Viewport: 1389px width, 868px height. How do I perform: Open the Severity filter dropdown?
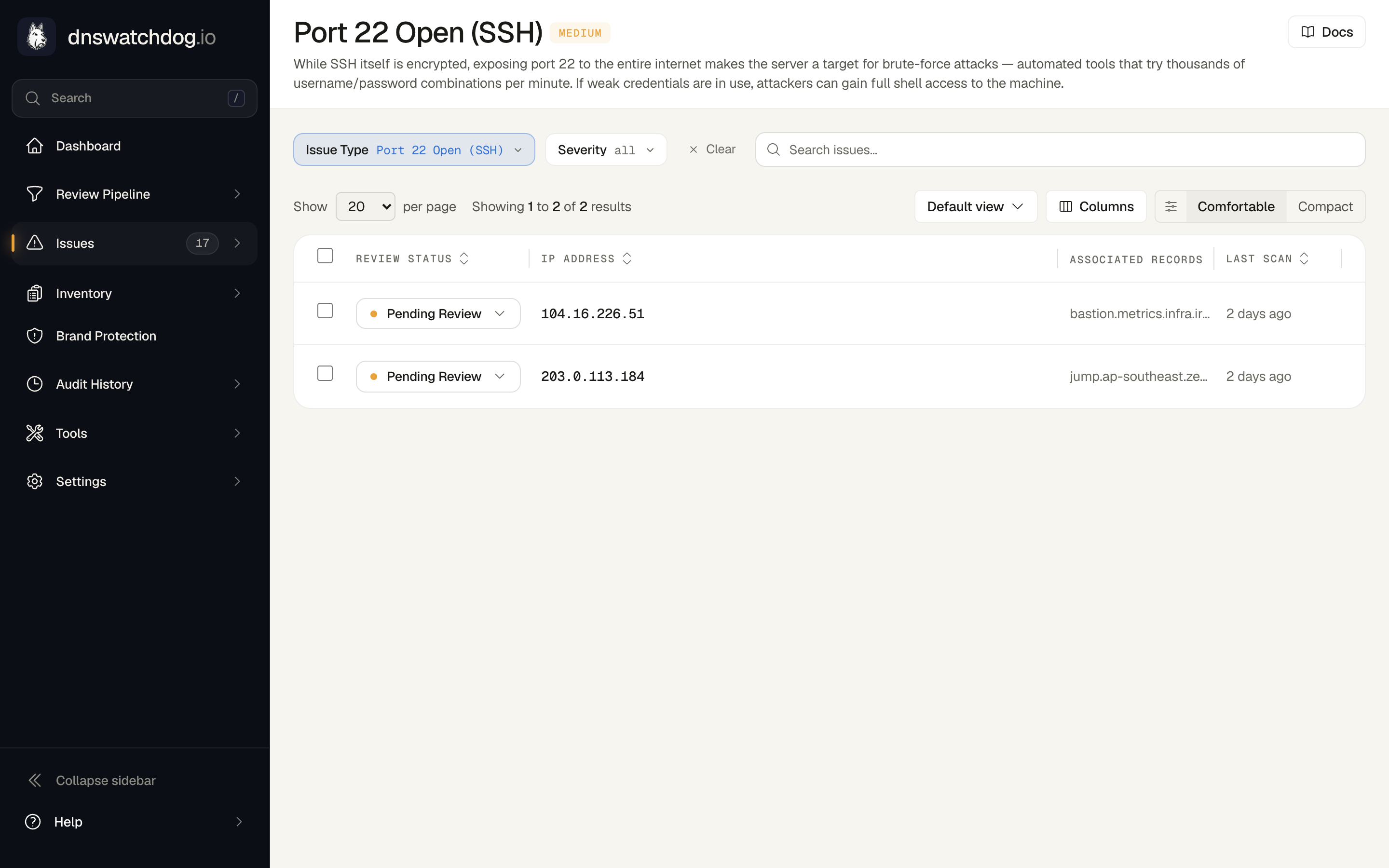point(606,150)
